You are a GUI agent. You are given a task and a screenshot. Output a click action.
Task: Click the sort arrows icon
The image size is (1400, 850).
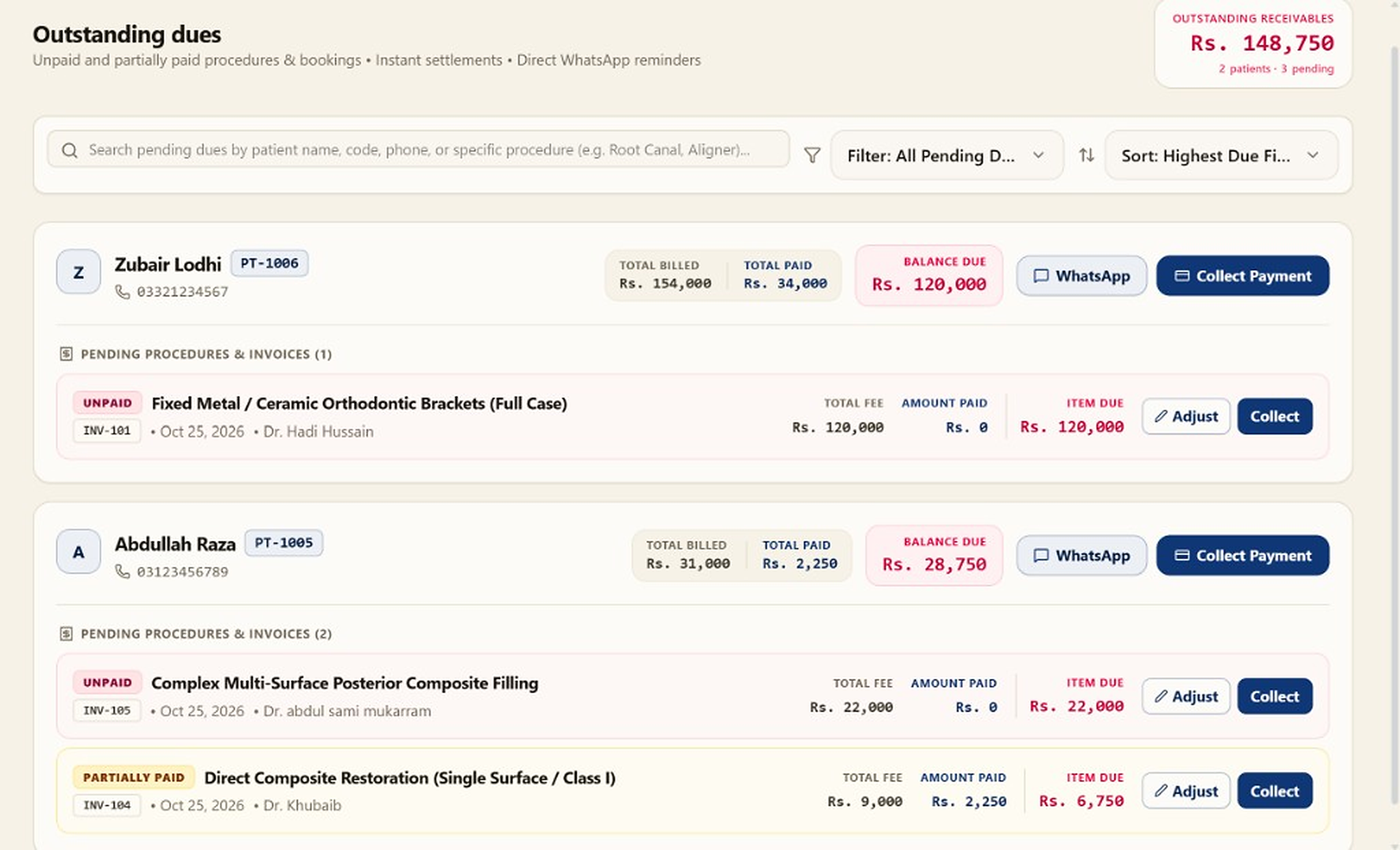point(1086,155)
